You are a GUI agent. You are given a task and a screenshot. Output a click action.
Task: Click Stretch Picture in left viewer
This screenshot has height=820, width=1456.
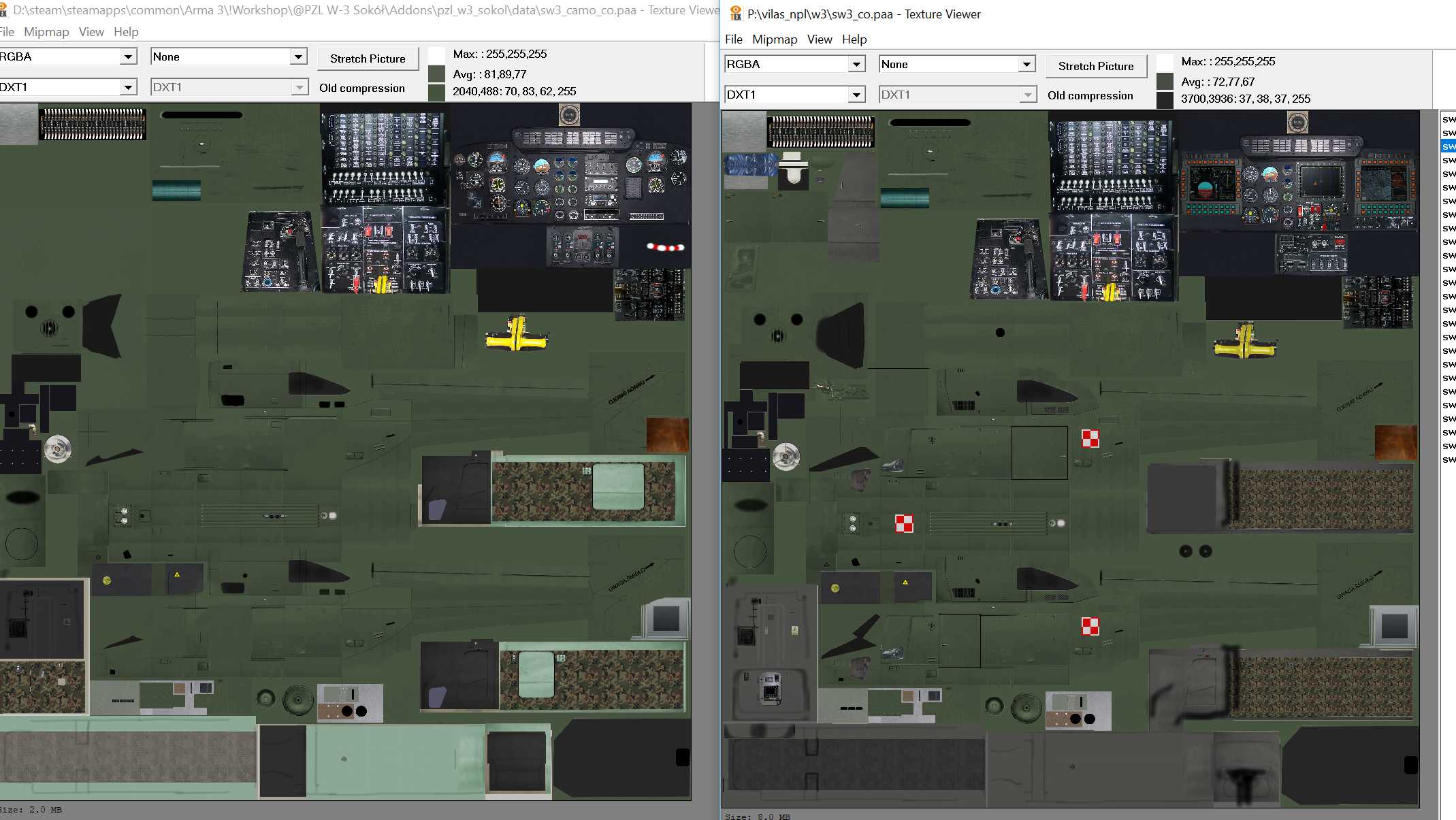click(368, 59)
